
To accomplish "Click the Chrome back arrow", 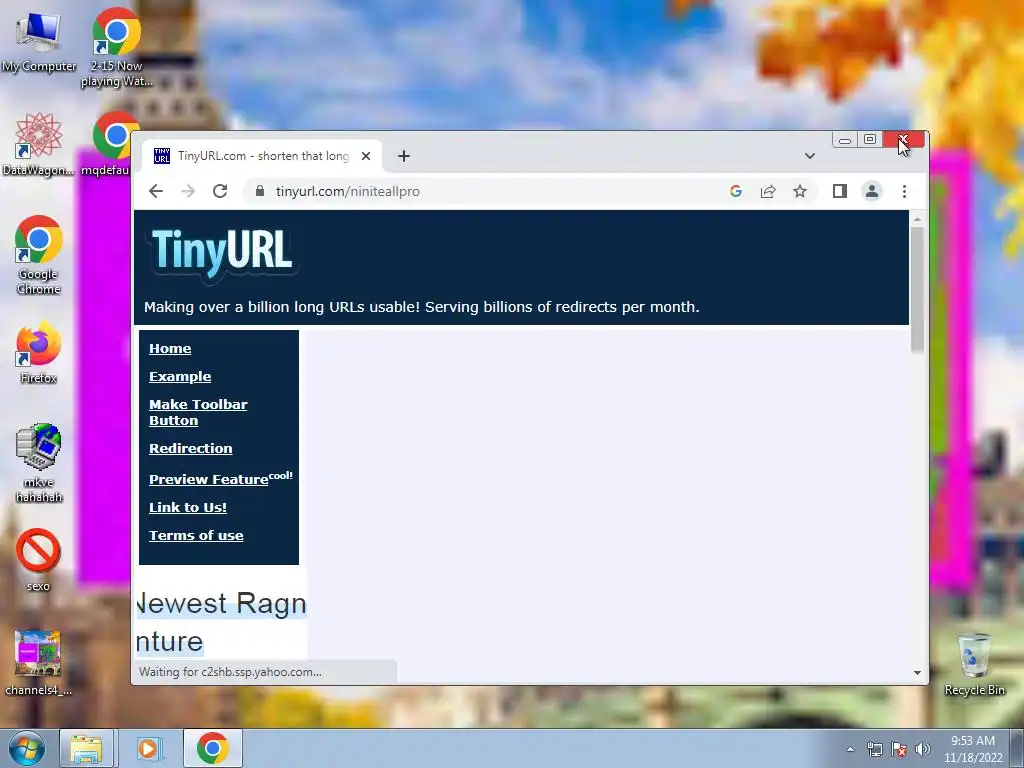I will tap(155, 191).
